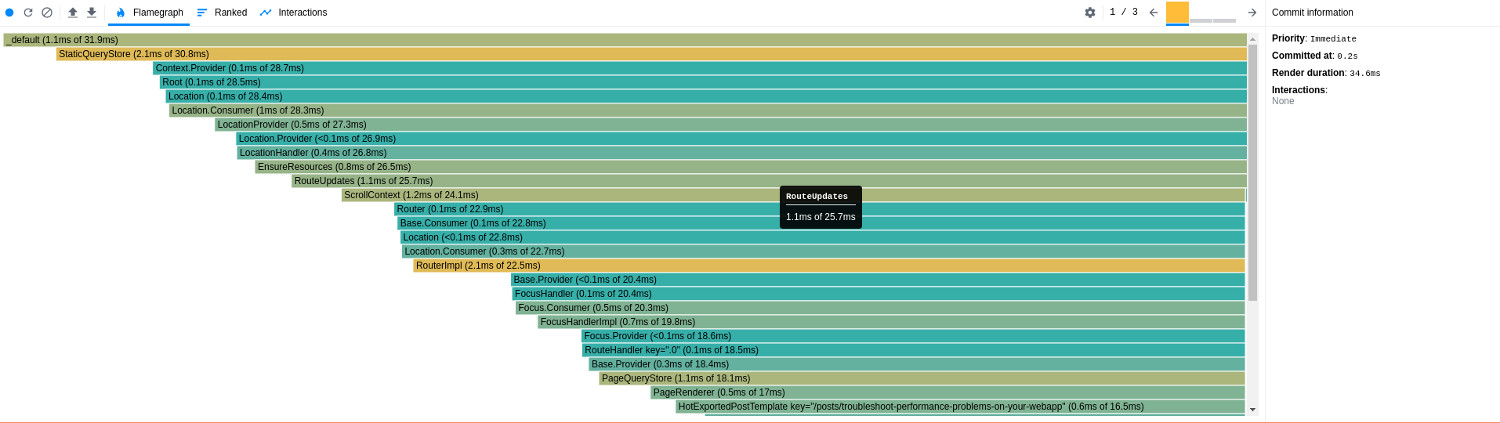Click the Committed at 0.2s text
Viewport: 1500px width, 423px height.
pos(1315,56)
